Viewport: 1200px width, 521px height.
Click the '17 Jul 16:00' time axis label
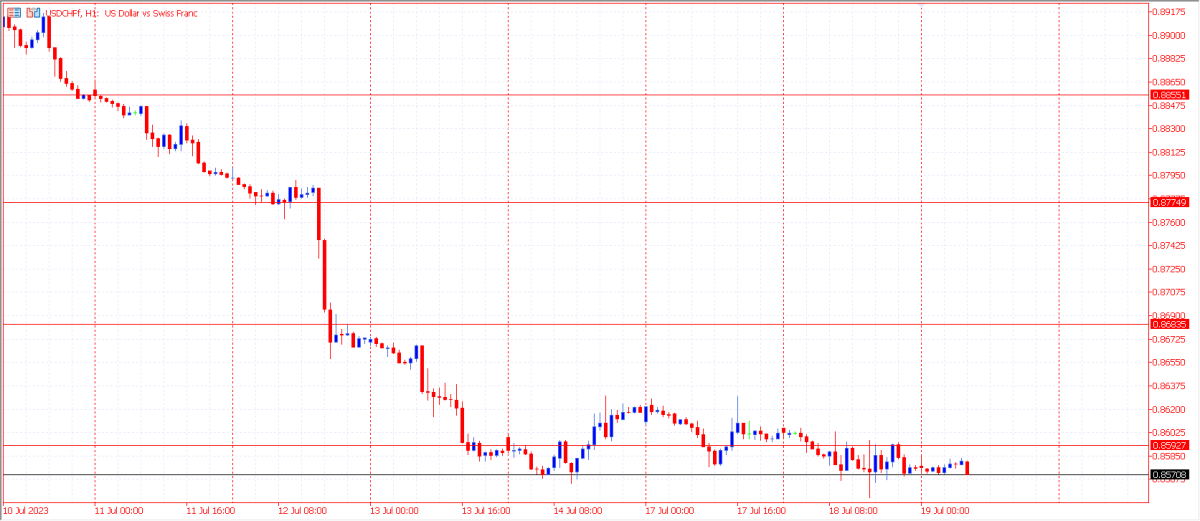[x=761, y=510]
